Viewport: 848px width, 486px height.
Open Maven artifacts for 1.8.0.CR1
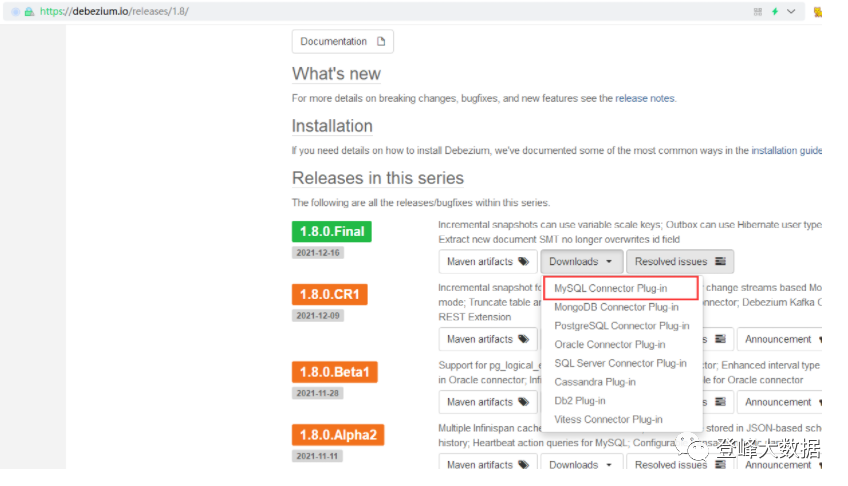pyautogui.click(x=488, y=339)
